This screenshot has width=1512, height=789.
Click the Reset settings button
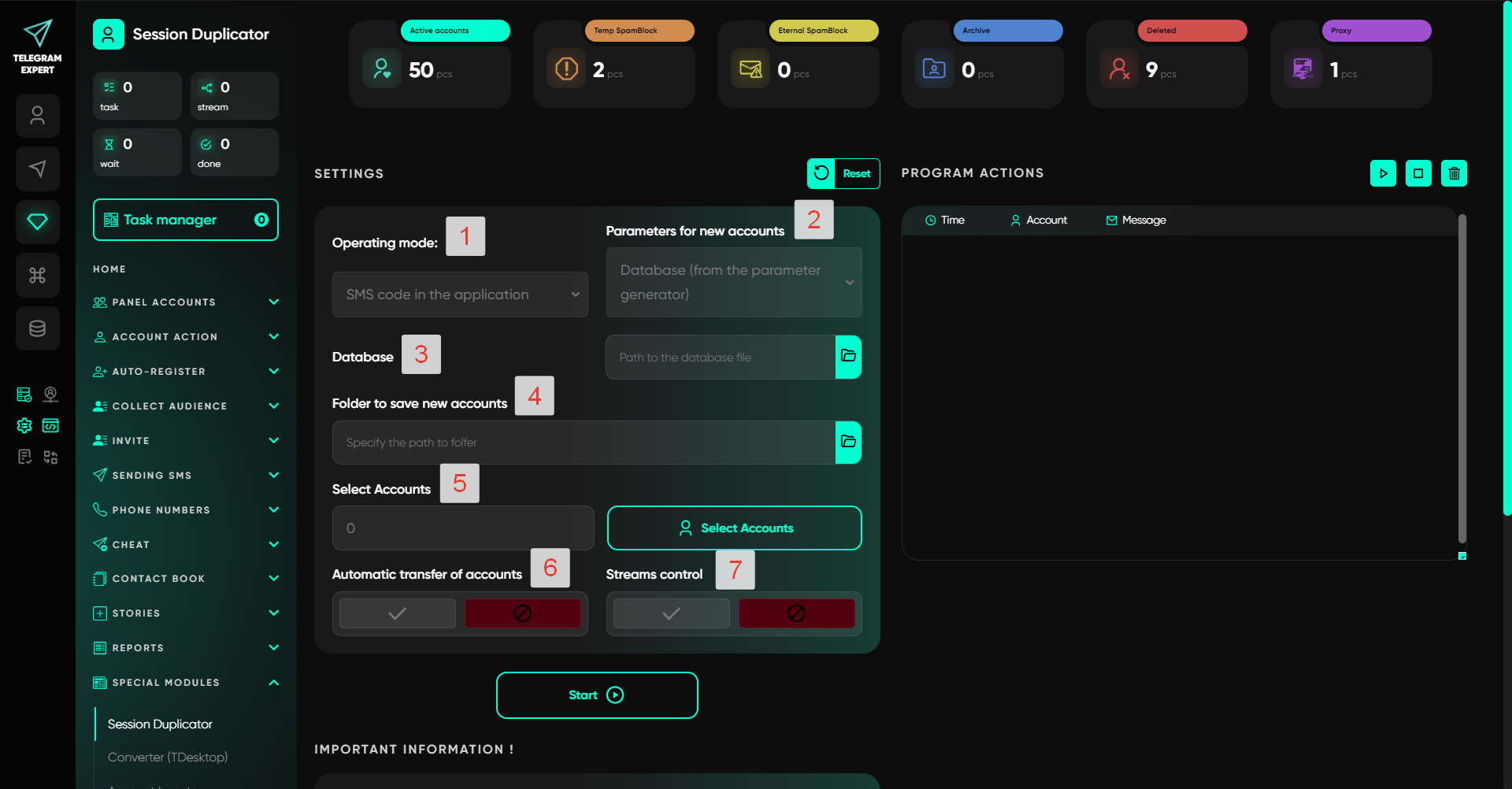coord(843,173)
